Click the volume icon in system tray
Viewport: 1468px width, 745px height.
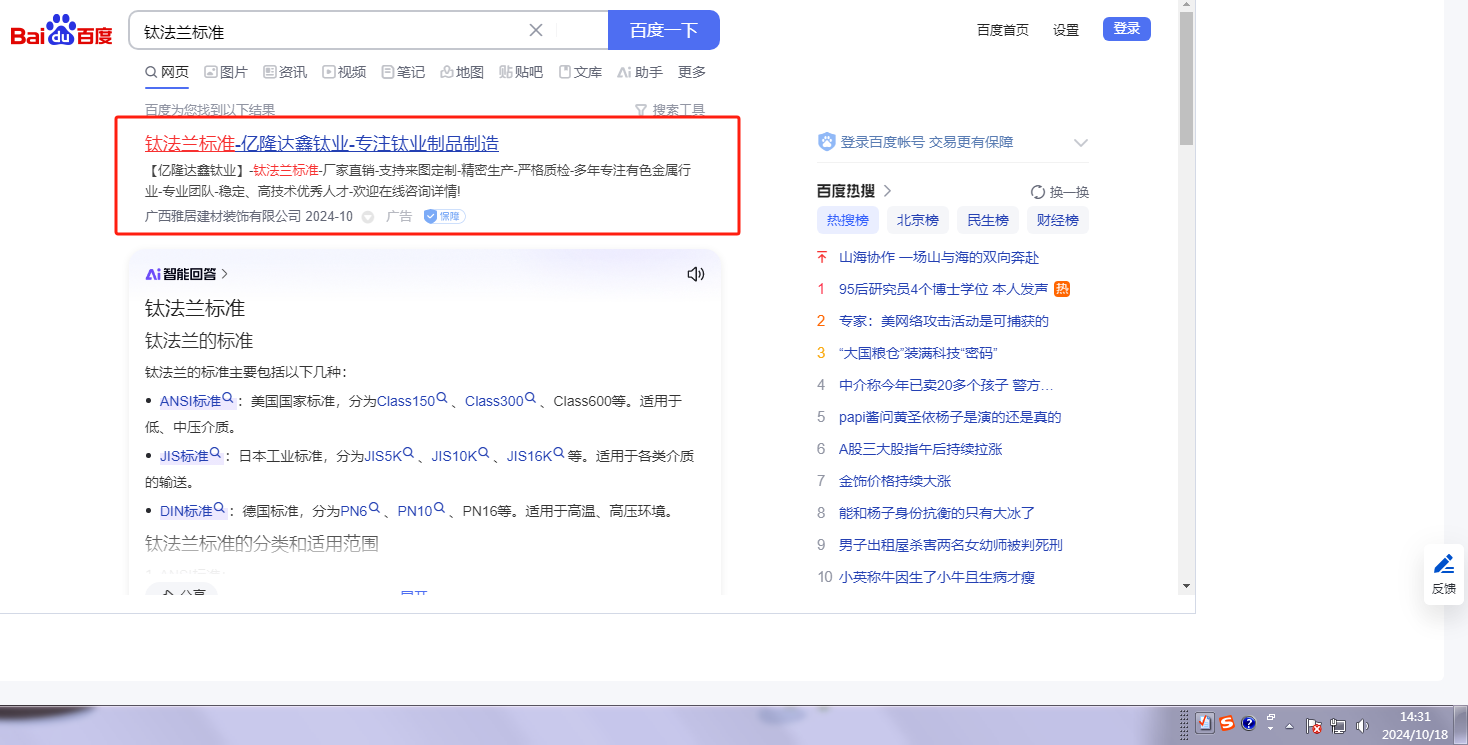coord(1361,725)
